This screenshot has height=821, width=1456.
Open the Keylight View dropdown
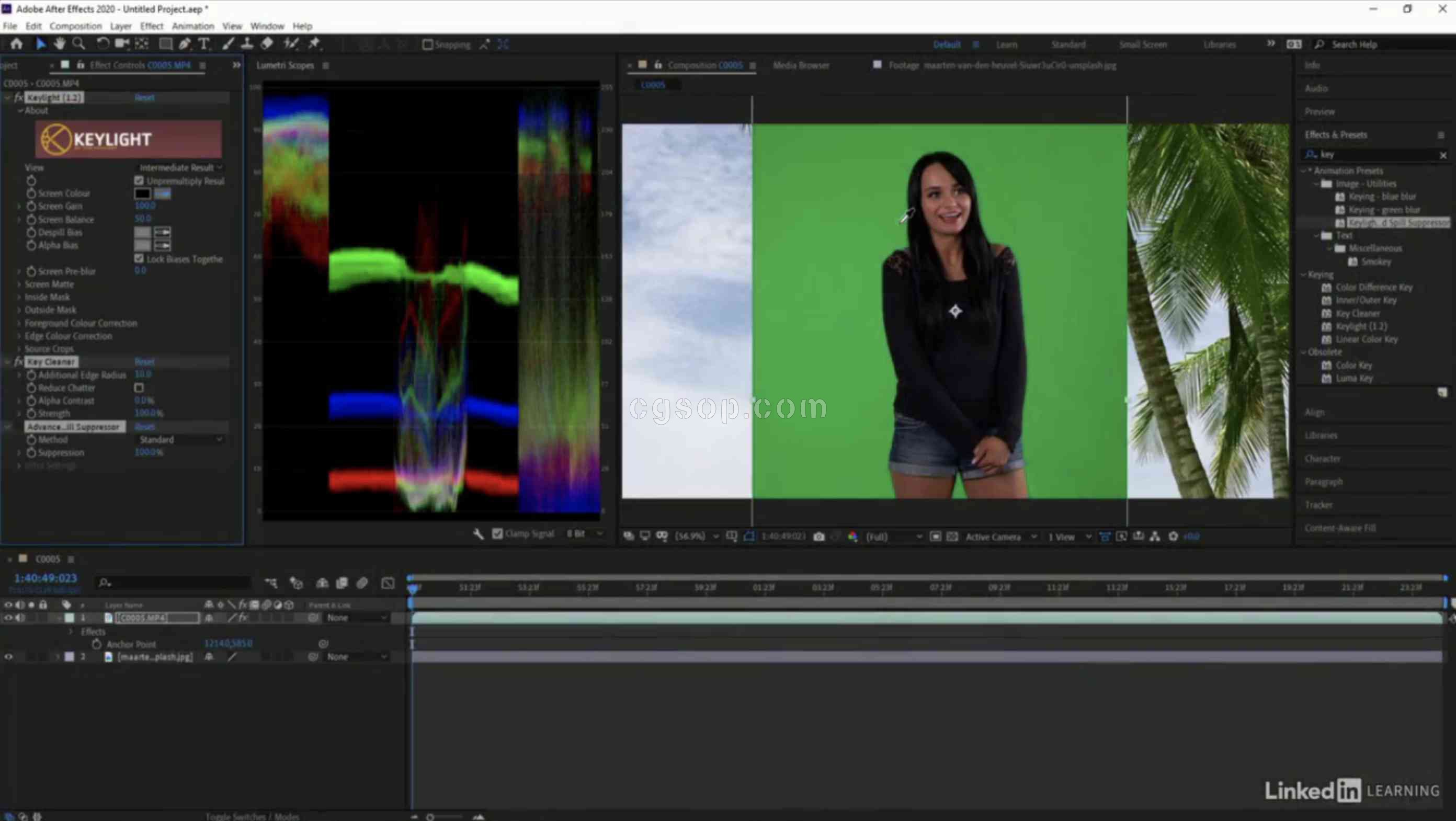coord(180,167)
